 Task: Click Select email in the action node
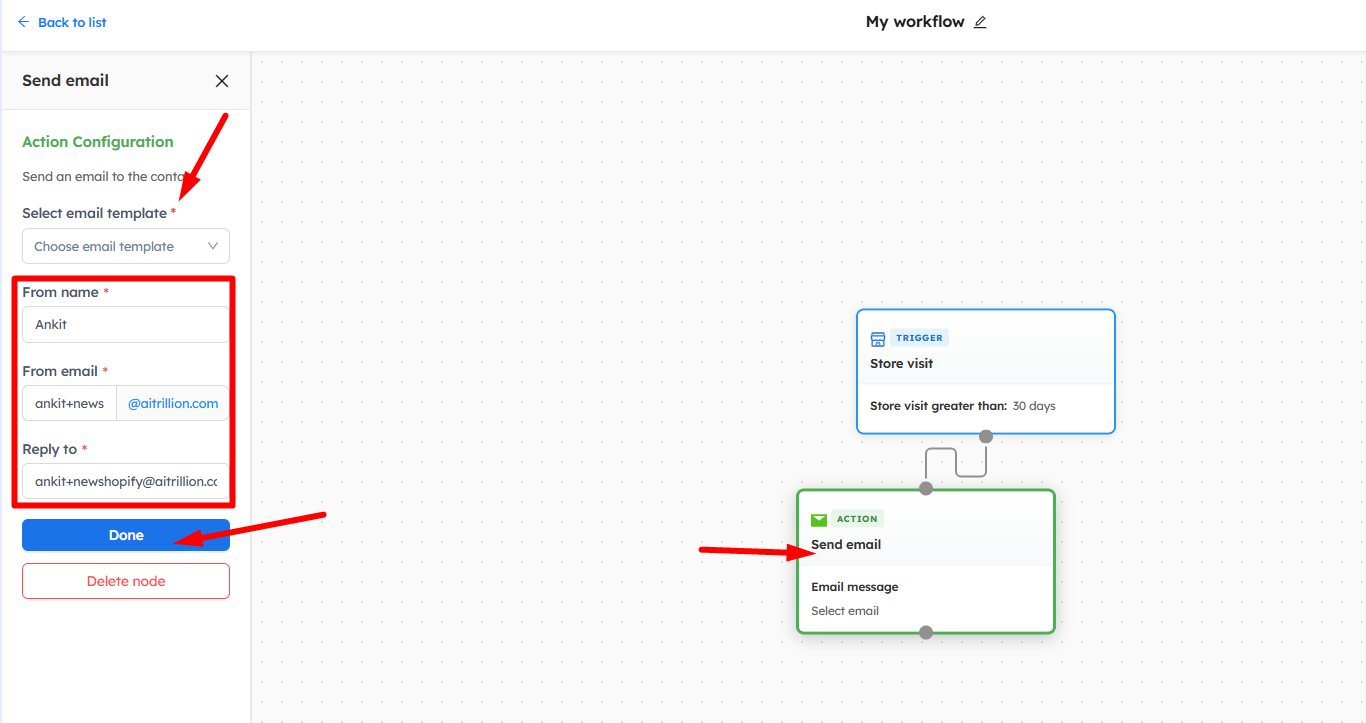845,611
